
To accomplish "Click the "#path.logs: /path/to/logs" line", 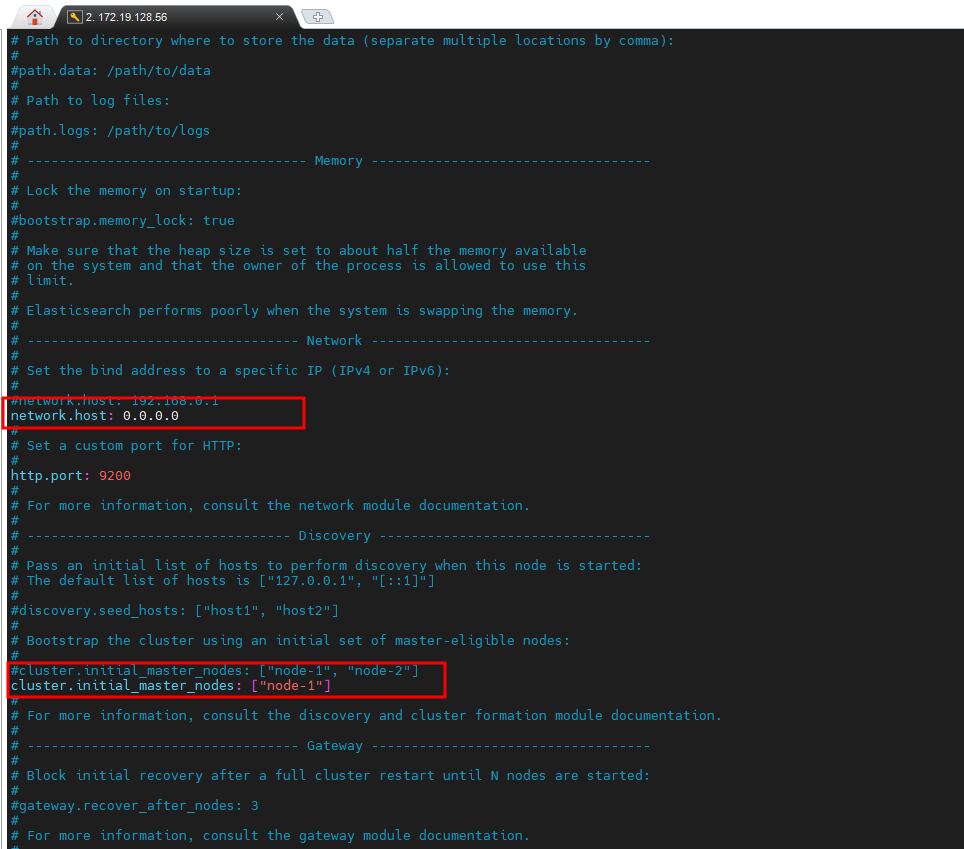I will click(x=110, y=130).
